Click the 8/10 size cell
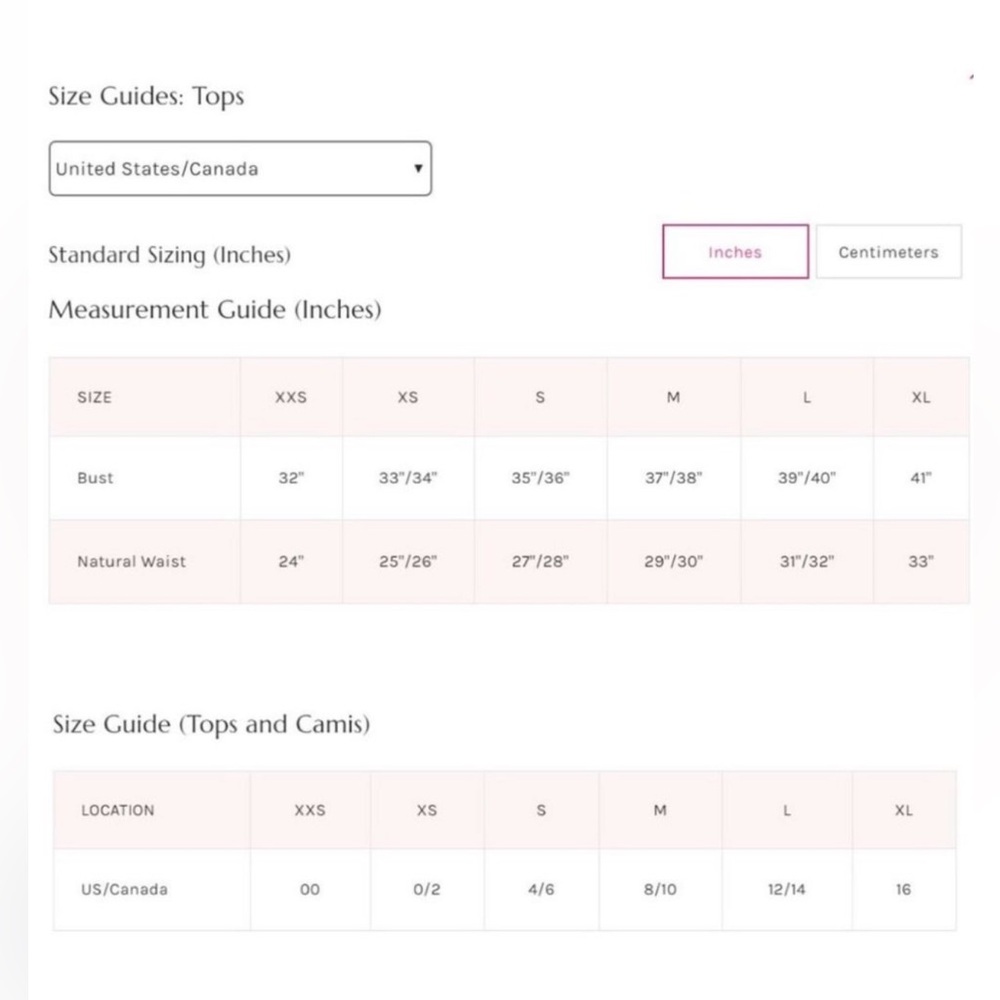 click(660, 889)
